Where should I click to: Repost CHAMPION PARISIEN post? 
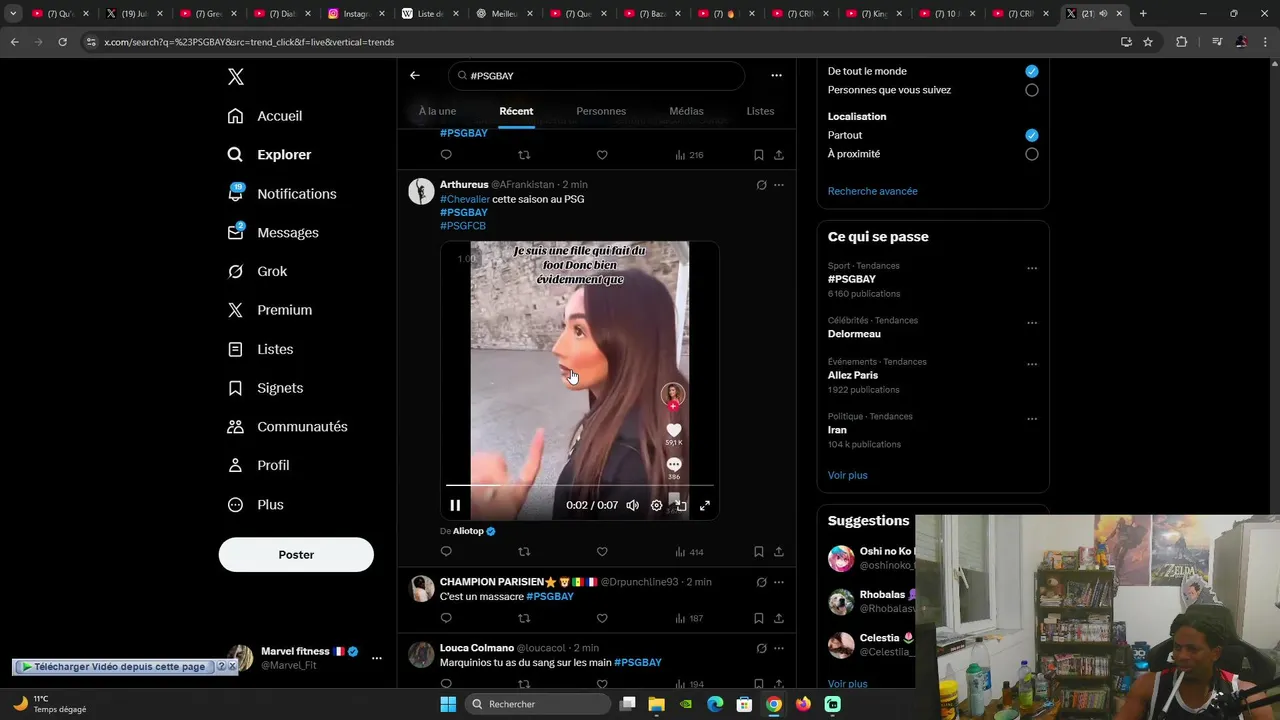[x=524, y=618]
